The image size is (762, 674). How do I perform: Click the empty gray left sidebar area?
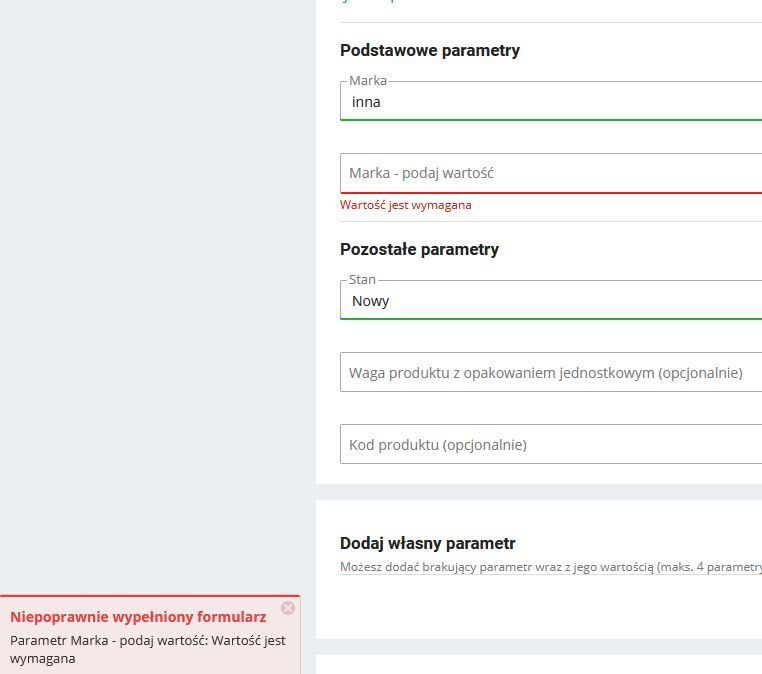point(150,300)
